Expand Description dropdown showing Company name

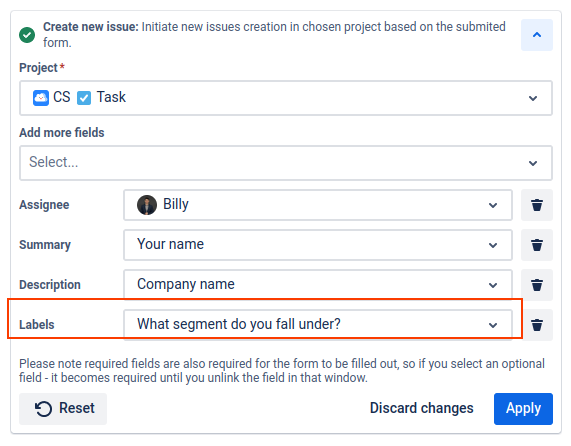[x=318, y=285]
